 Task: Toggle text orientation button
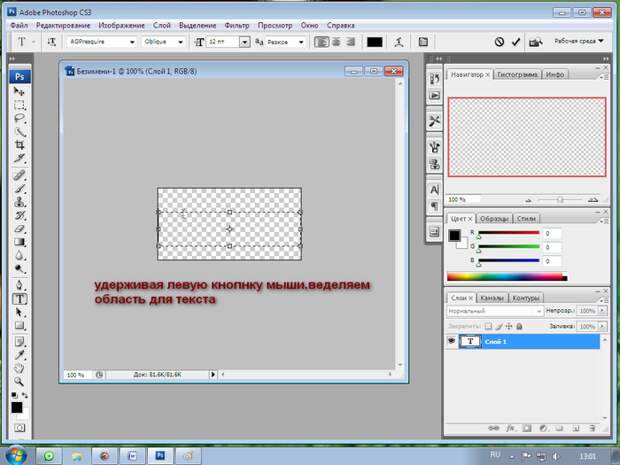[52, 42]
